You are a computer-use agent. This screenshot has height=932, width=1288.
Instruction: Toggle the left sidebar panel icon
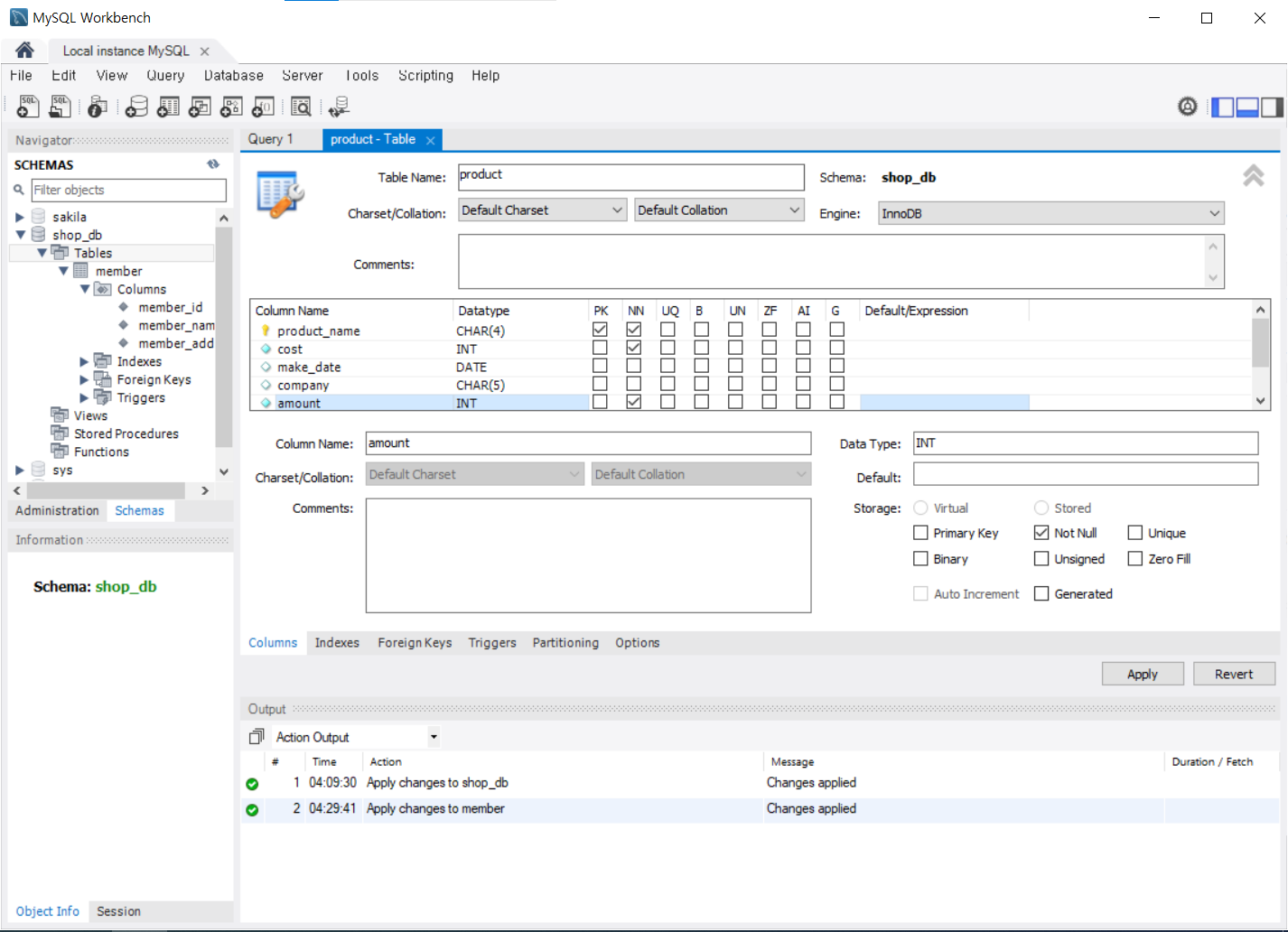click(x=1222, y=107)
